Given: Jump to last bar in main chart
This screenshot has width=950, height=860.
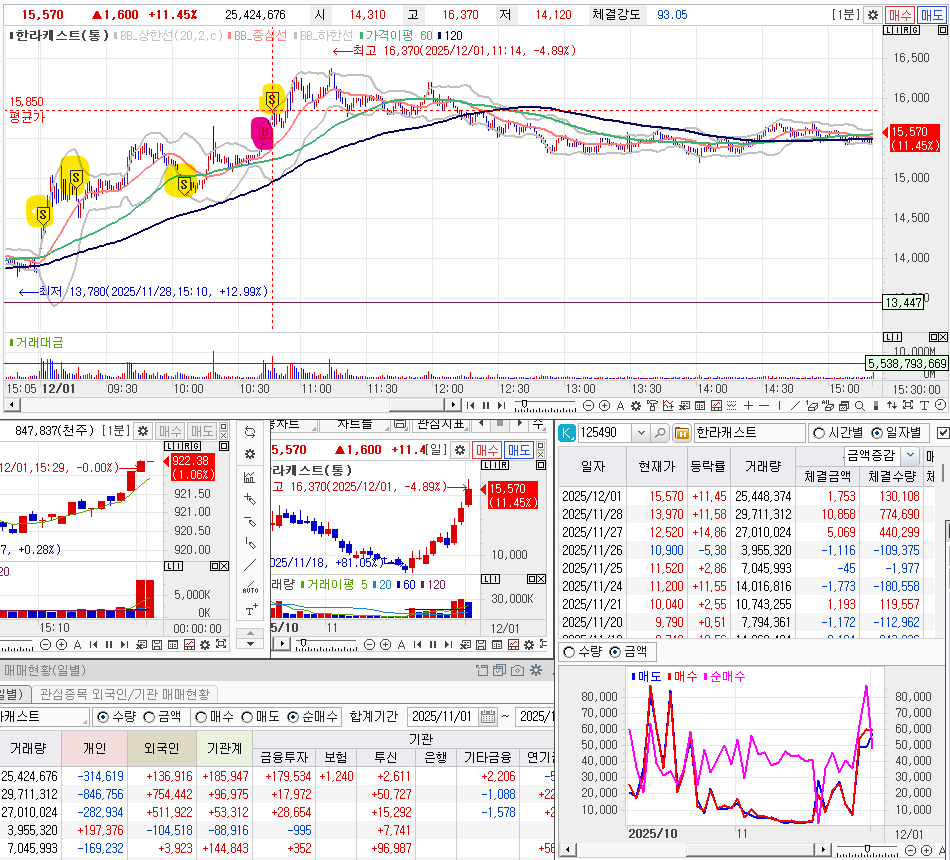Looking at the screenshot, I should (x=501, y=405).
